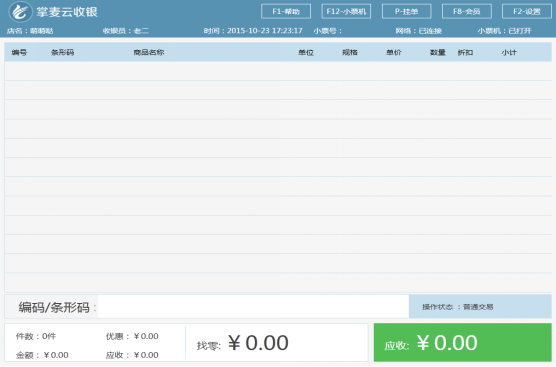Open the F2-设置 settings button

[x=527, y=11]
